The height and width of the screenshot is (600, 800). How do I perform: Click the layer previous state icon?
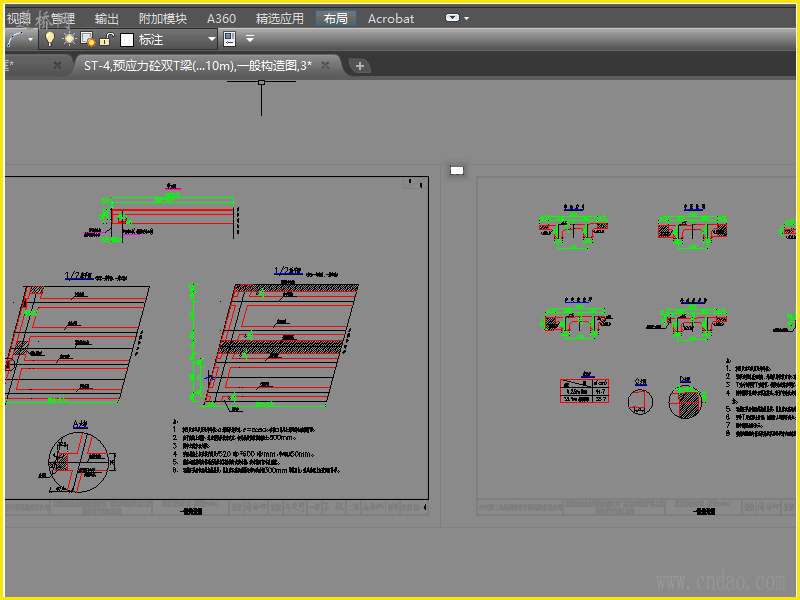pyautogui.click(x=229, y=39)
